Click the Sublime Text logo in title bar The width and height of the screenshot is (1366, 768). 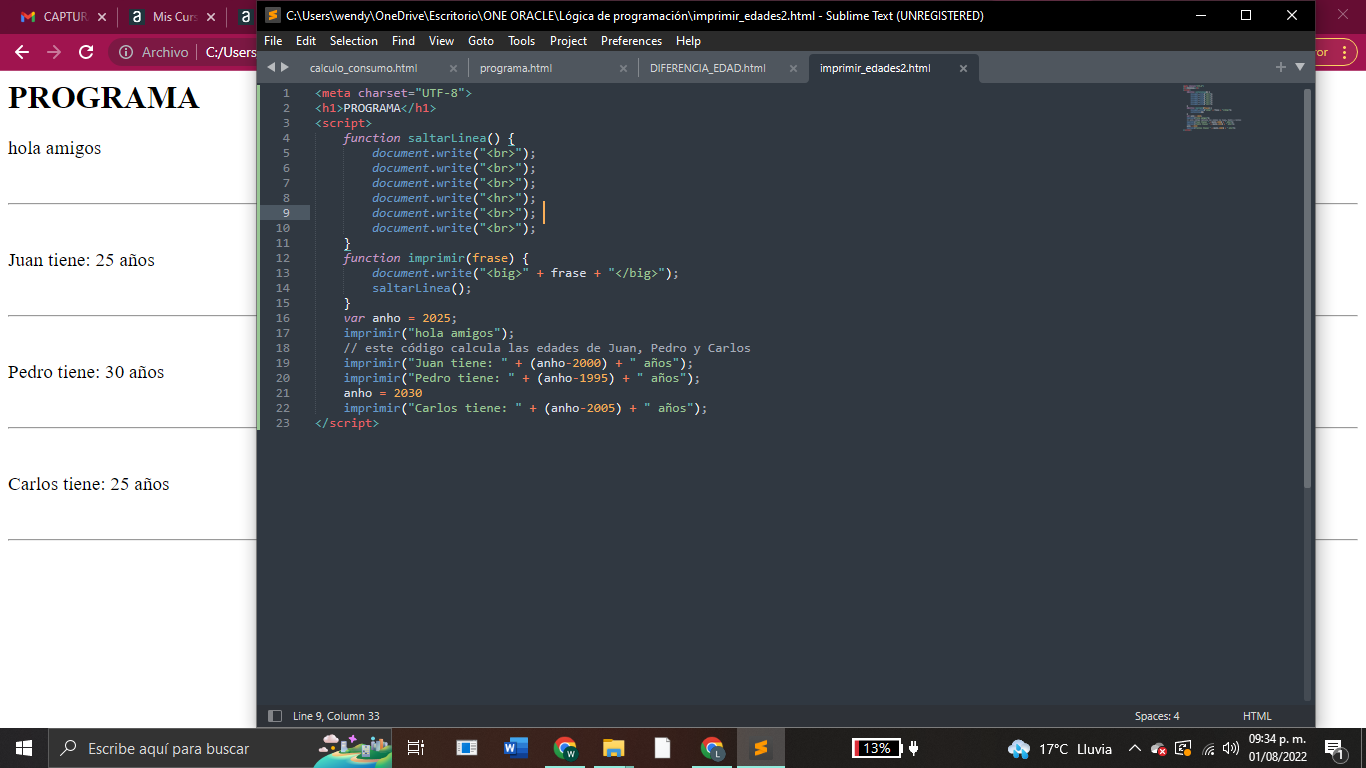click(272, 15)
